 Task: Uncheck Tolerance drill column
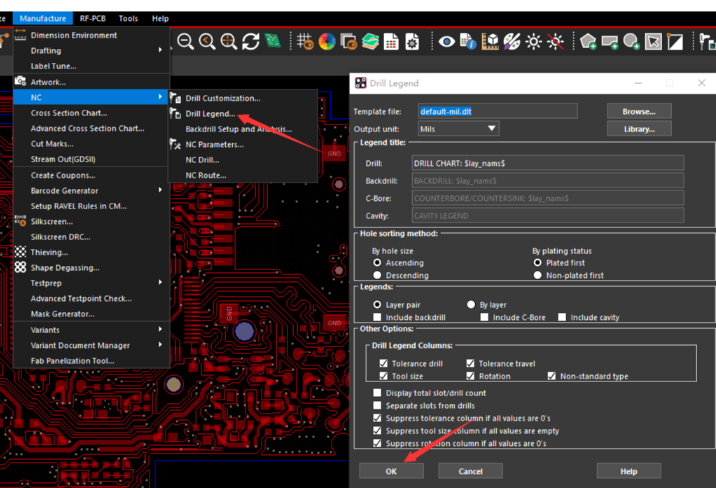pos(384,363)
